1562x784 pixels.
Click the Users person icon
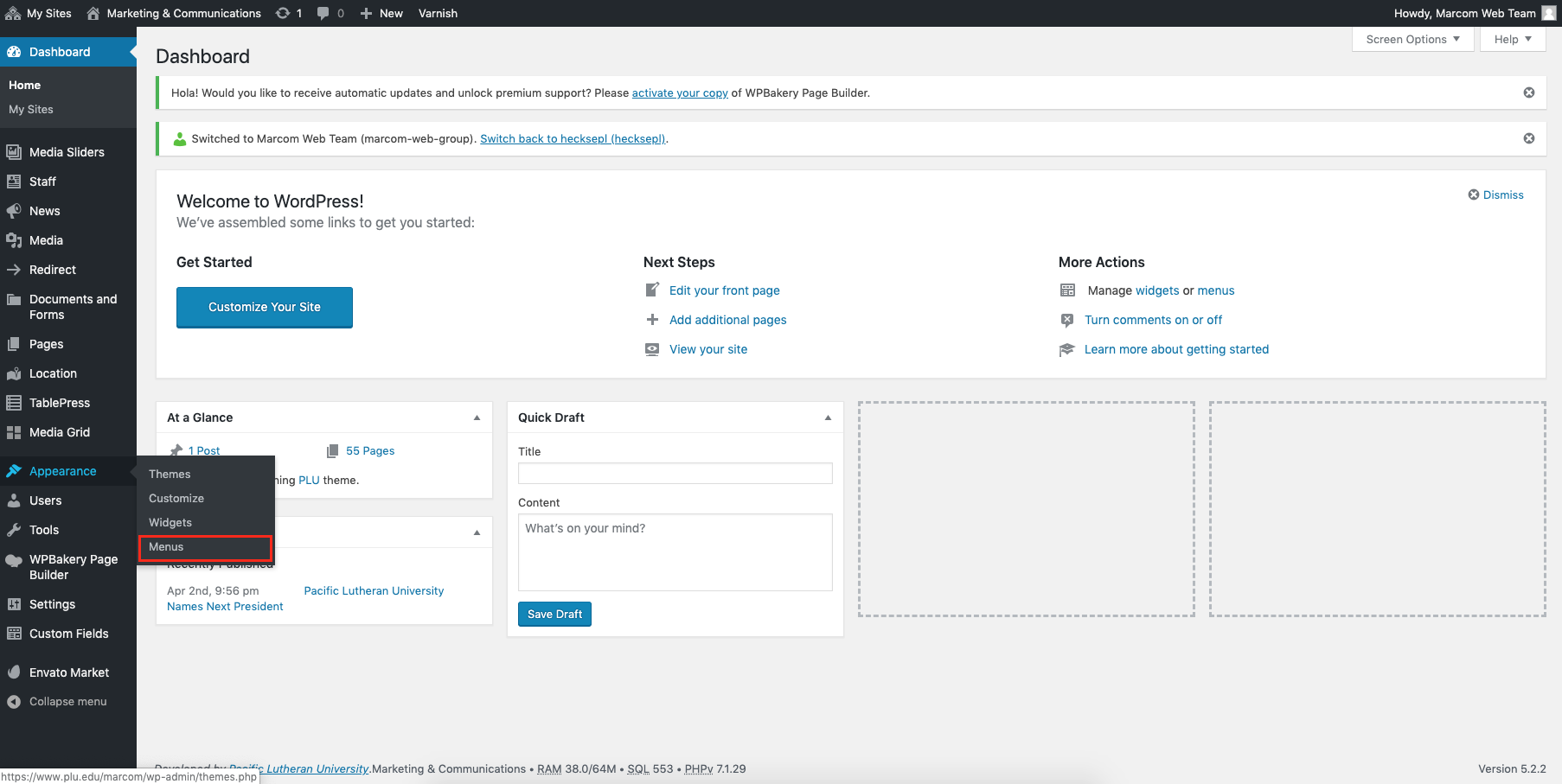pos(14,500)
